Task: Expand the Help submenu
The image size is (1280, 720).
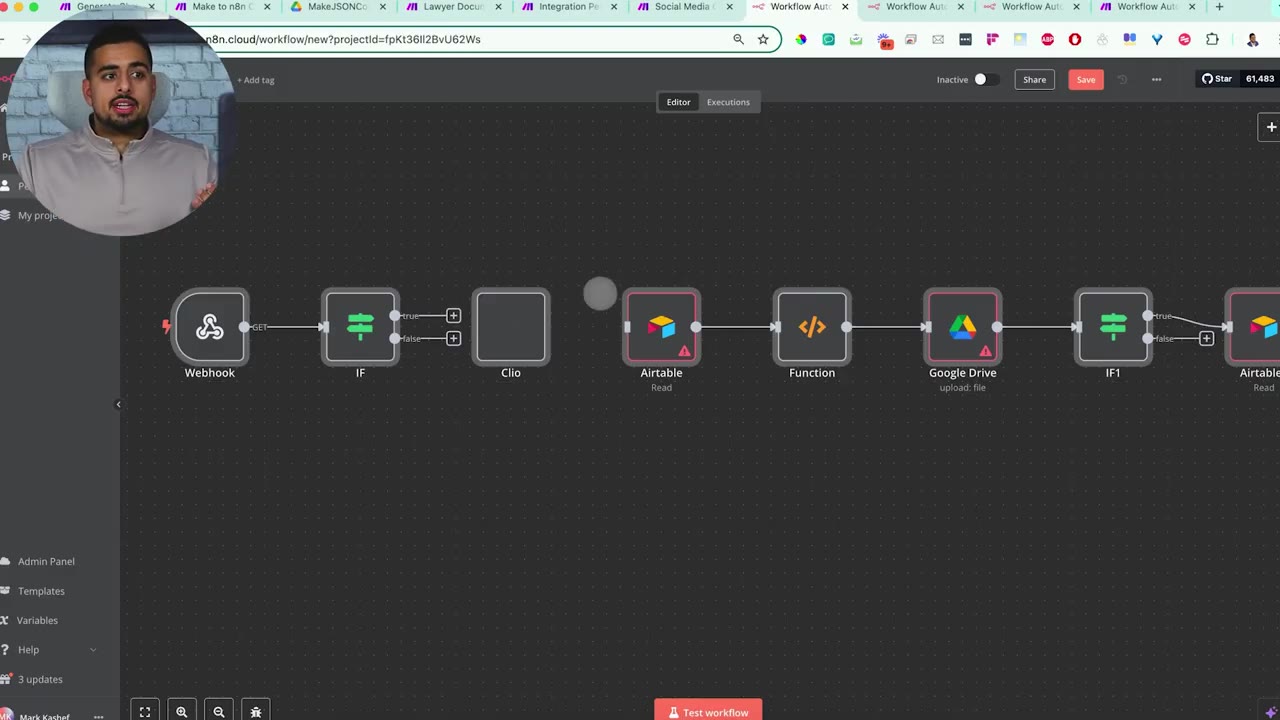Action: pos(93,650)
